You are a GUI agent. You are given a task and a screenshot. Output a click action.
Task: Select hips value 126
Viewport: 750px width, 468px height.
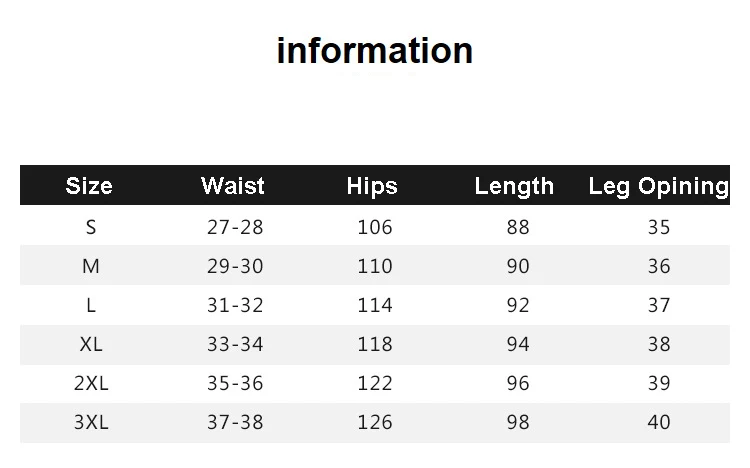point(375,423)
